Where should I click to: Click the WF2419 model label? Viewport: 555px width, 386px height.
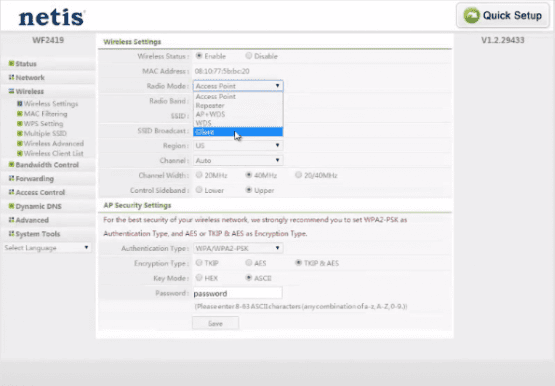pyautogui.click(x=48, y=40)
